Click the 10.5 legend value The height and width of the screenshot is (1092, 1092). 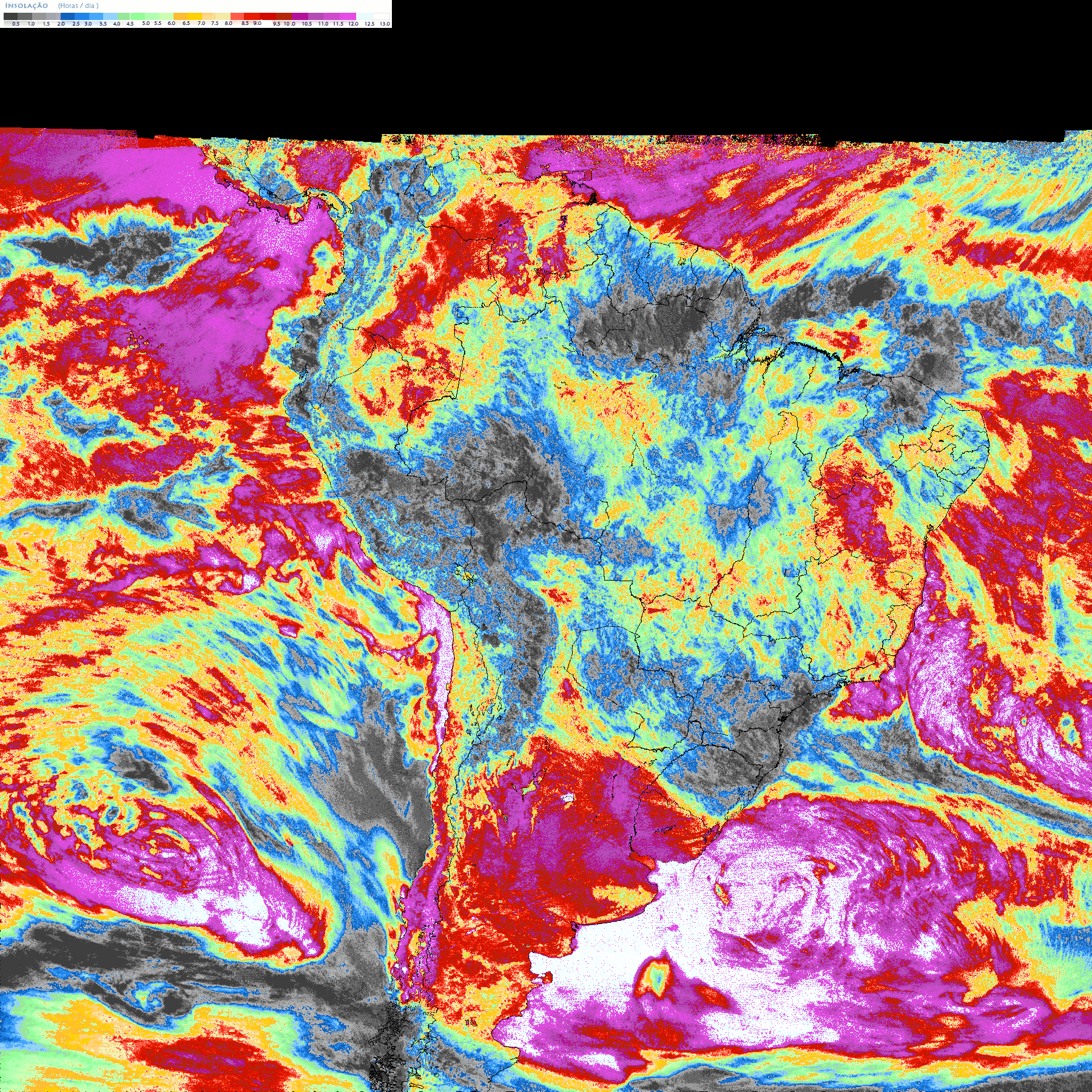pos(307,24)
